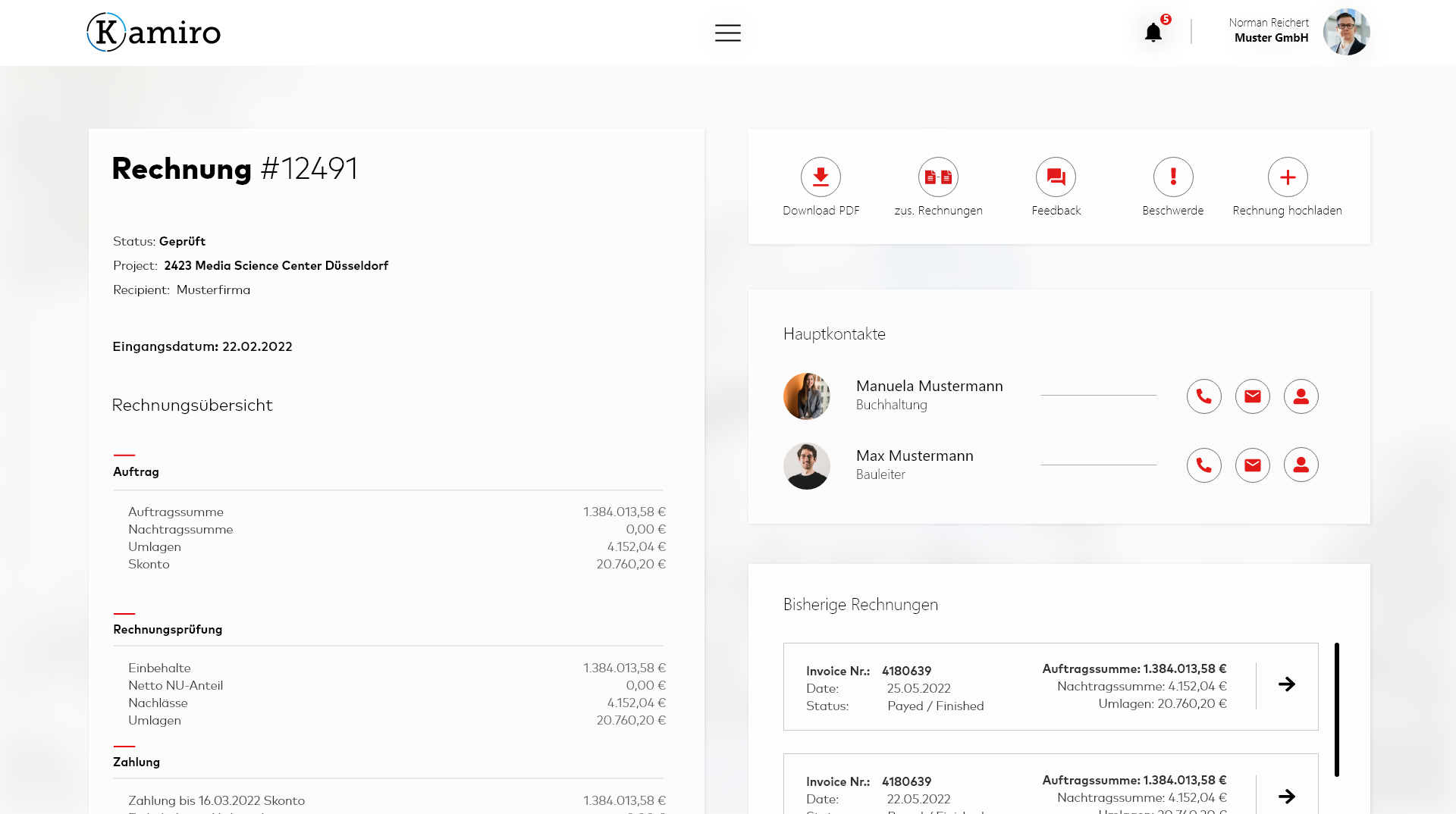1456x814 pixels.
Task: Call Max Mustermann
Action: click(x=1204, y=465)
